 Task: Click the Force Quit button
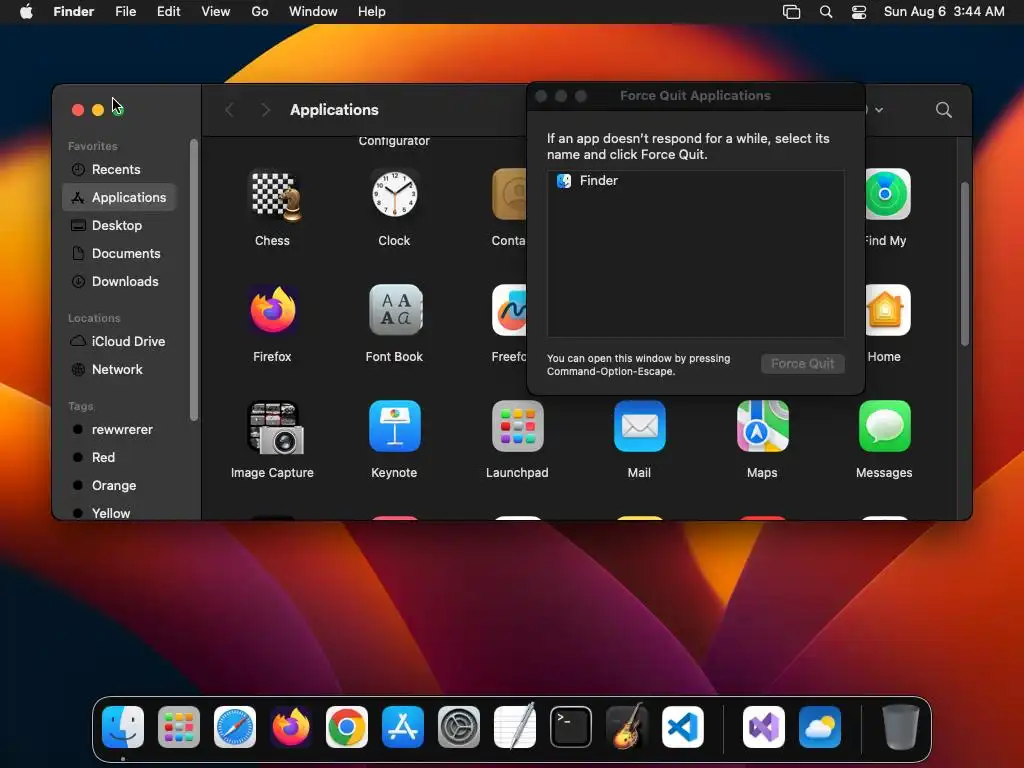click(803, 364)
